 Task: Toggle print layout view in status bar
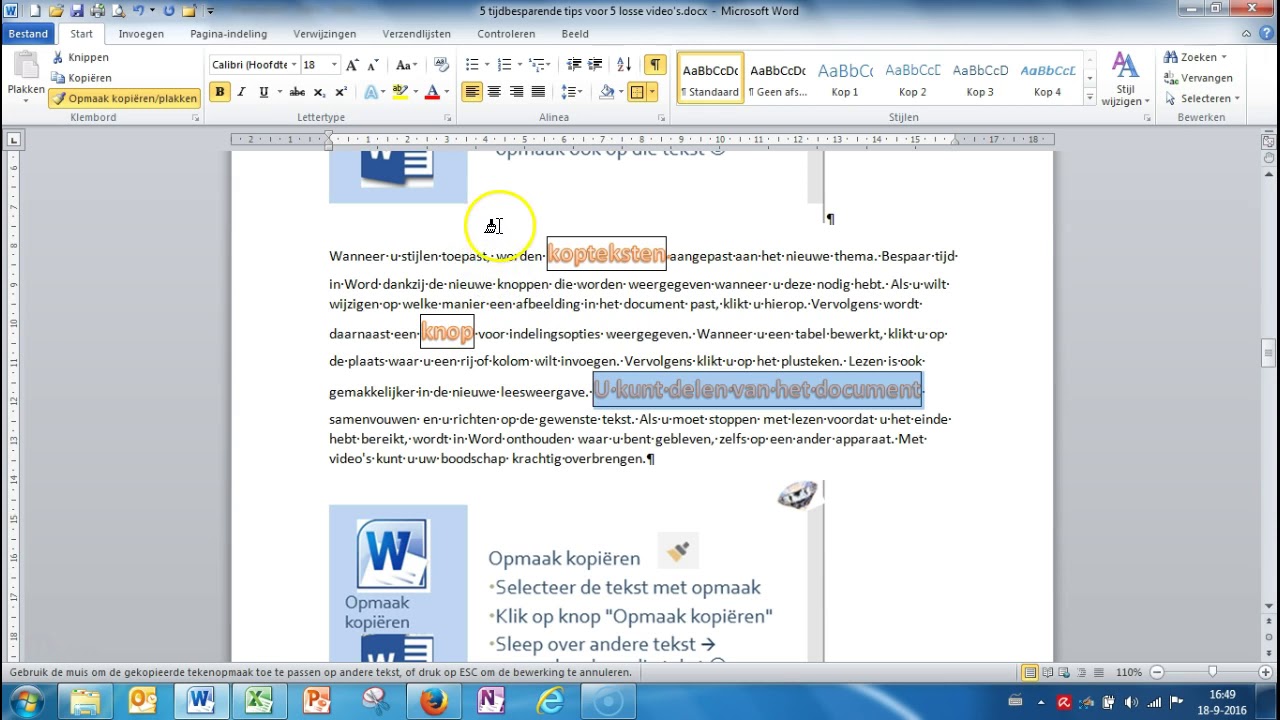(1030, 673)
